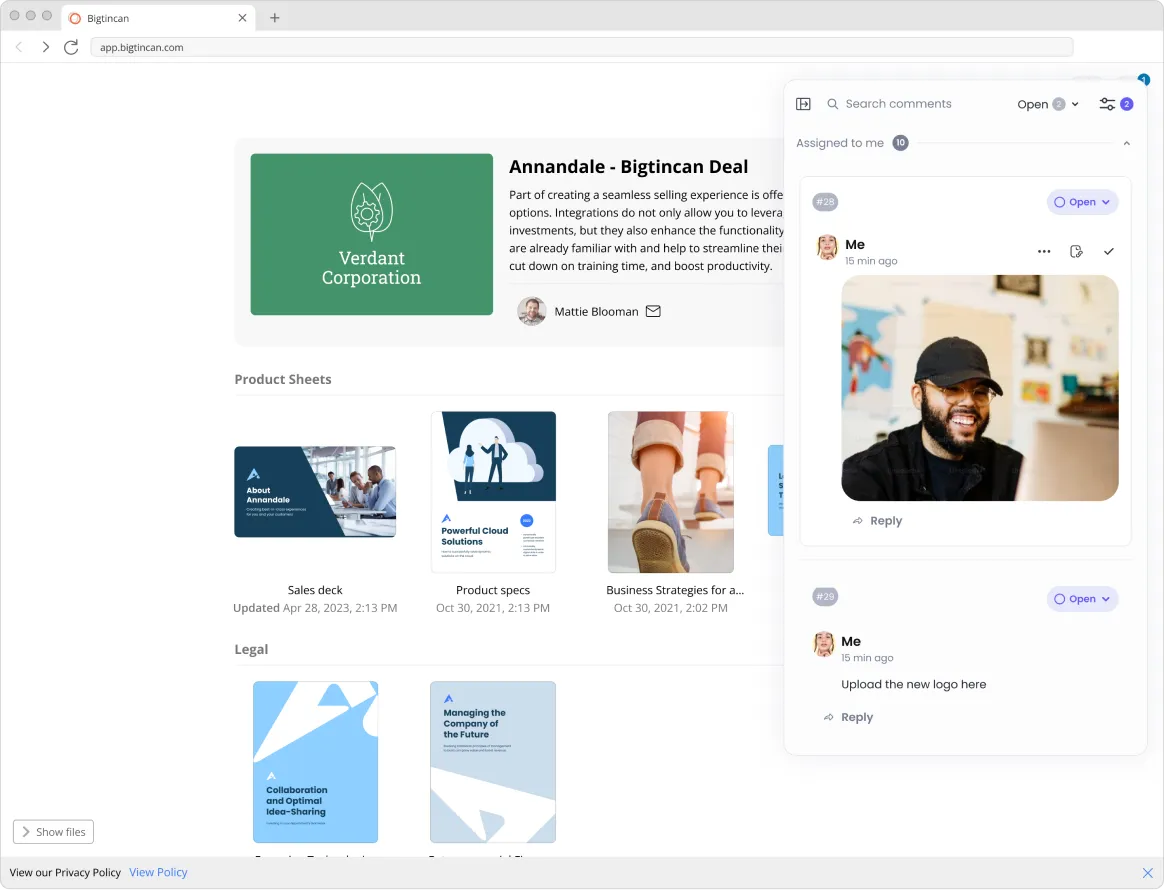The image size is (1164, 890).
Task: Select comment number badge #28
Action: (825, 202)
